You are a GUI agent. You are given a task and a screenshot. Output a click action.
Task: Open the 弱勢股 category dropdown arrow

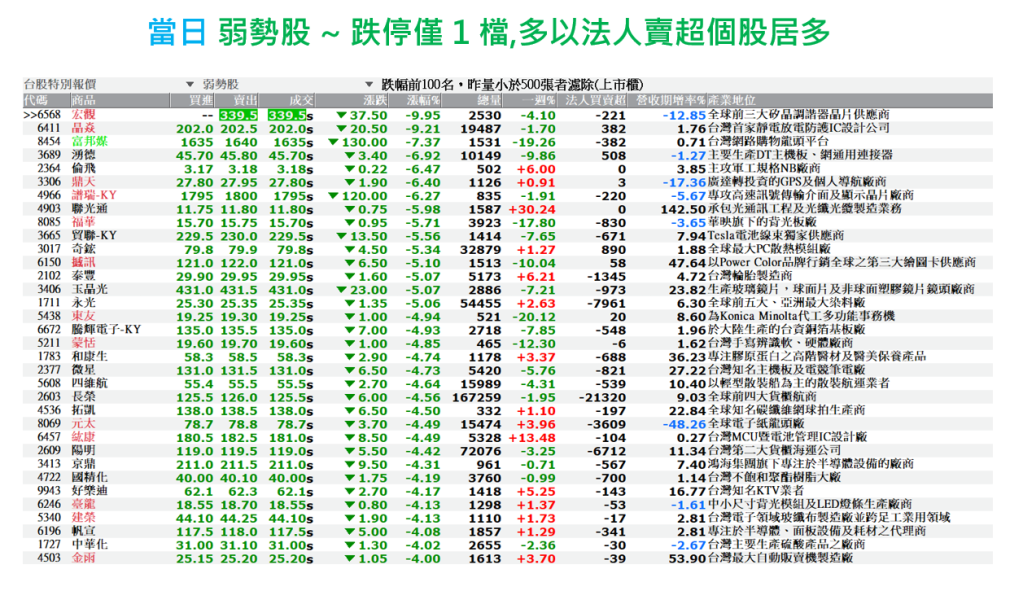click(190, 85)
